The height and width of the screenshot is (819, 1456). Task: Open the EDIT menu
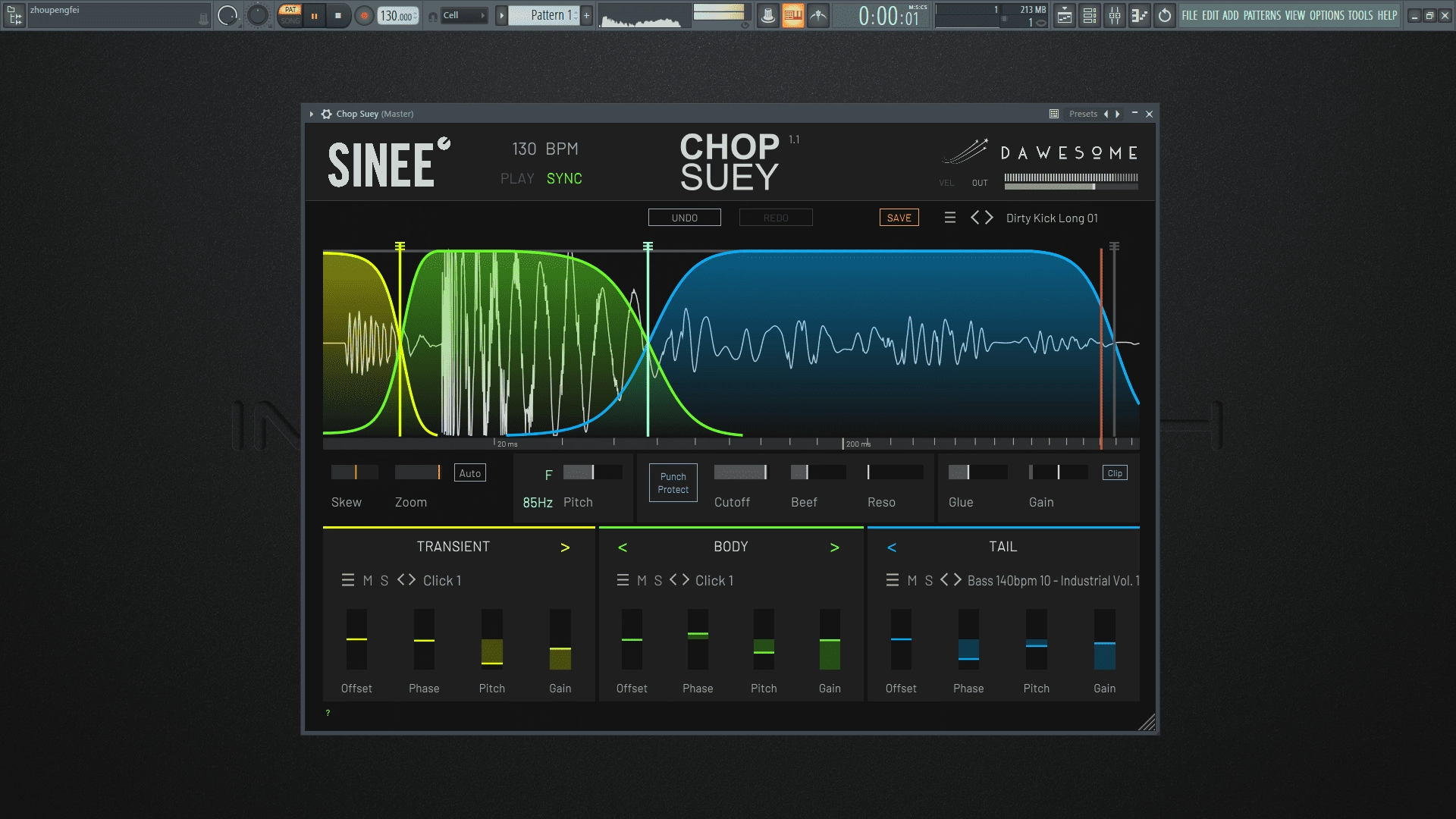pyautogui.click(x=1210, y=15)
